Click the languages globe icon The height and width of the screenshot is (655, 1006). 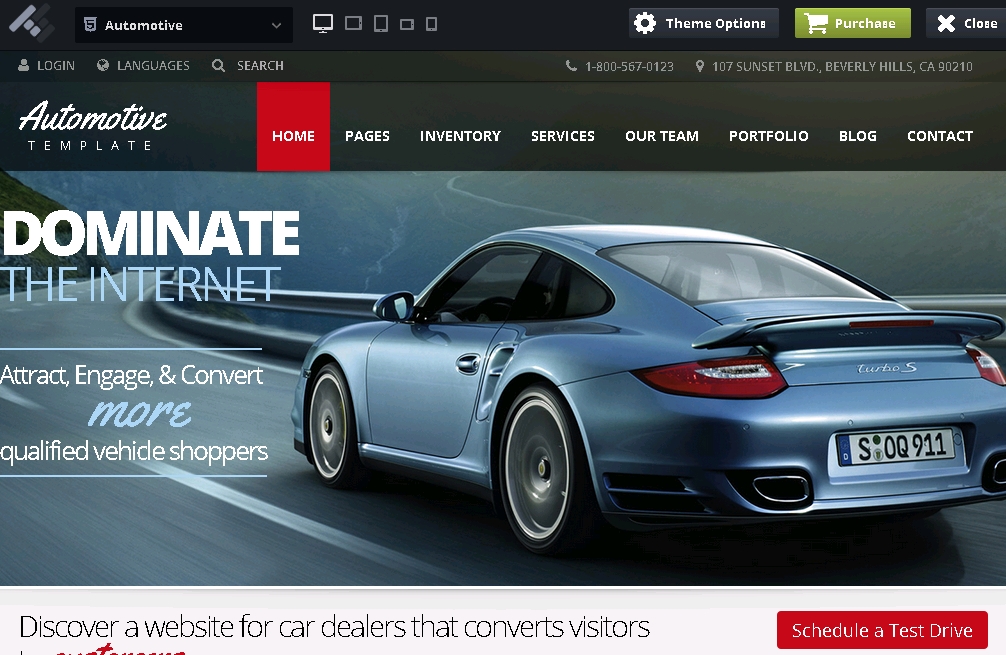coord(103,66)
